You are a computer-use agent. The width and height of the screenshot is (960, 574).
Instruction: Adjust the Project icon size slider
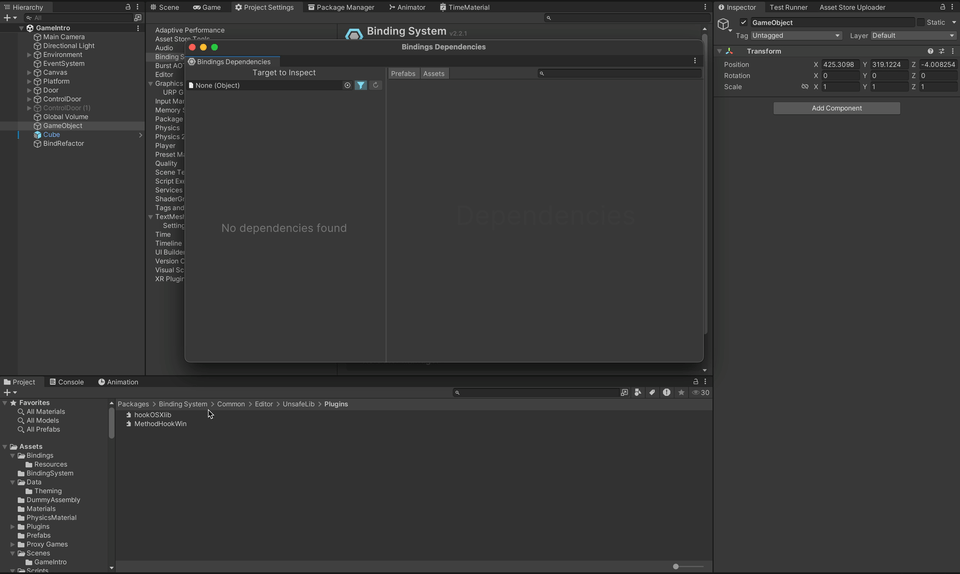[677, 566]
